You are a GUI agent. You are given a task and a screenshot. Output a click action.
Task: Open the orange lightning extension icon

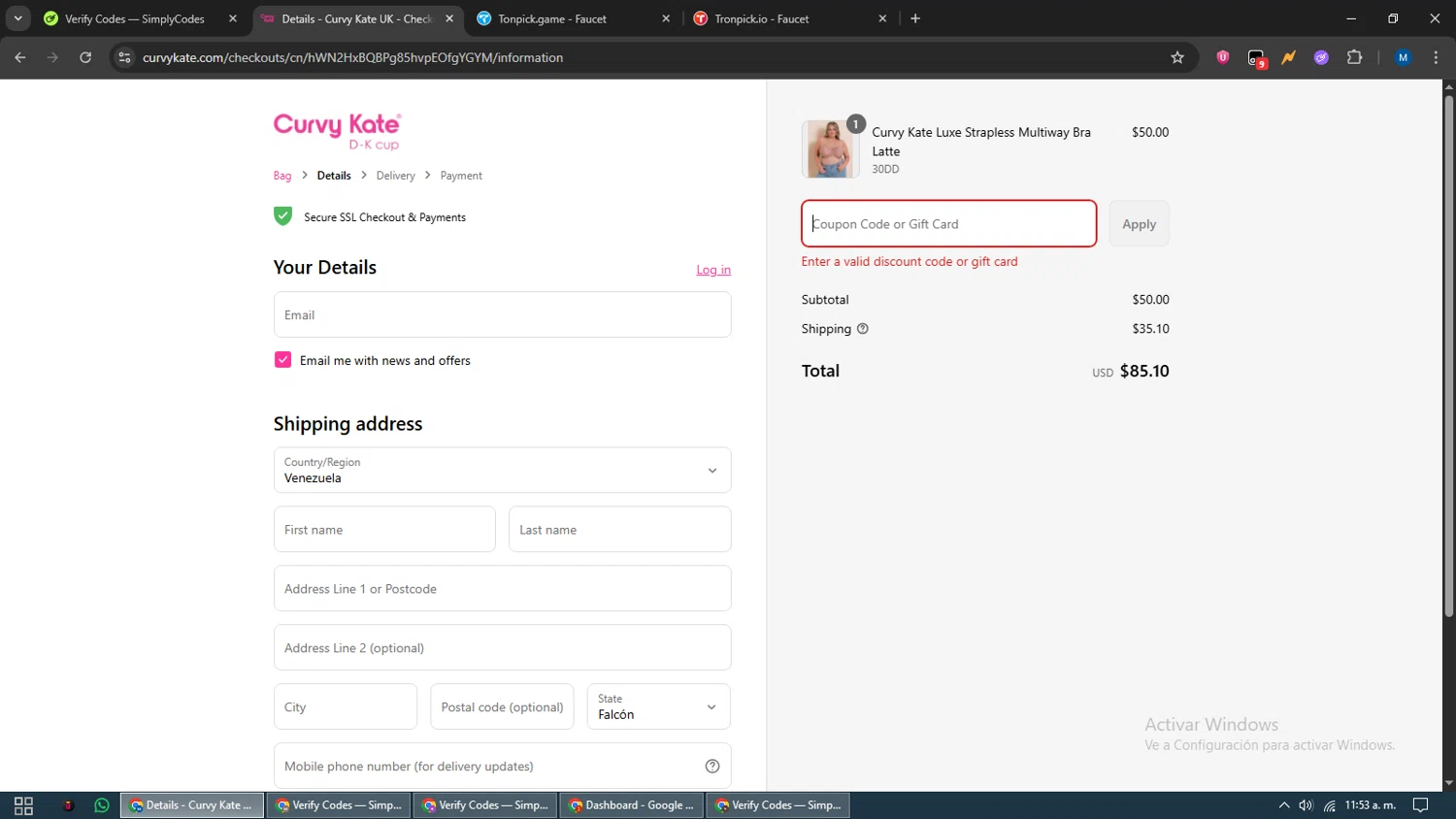[1289, 57]
